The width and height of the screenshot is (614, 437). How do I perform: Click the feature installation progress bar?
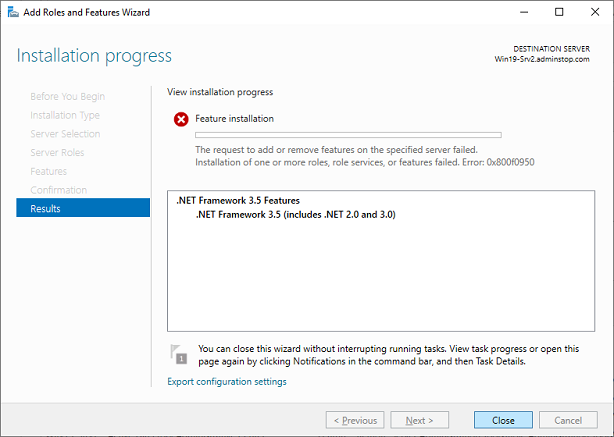click(347, 134)
